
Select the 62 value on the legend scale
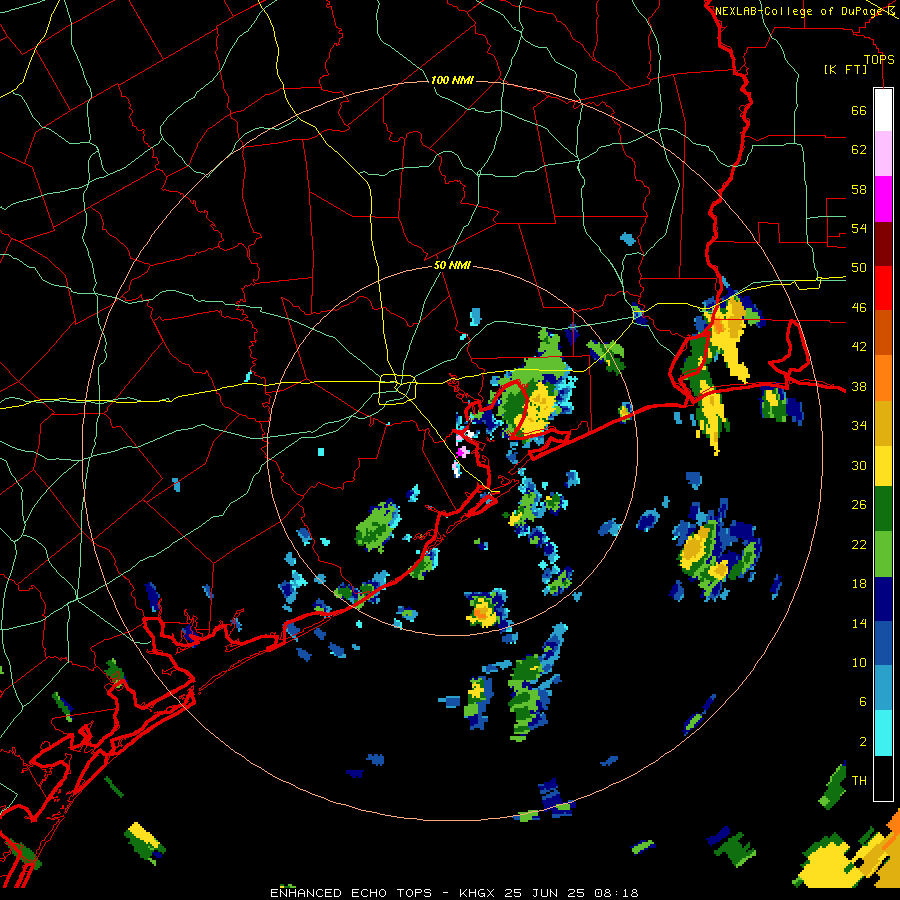click(859, 149)
